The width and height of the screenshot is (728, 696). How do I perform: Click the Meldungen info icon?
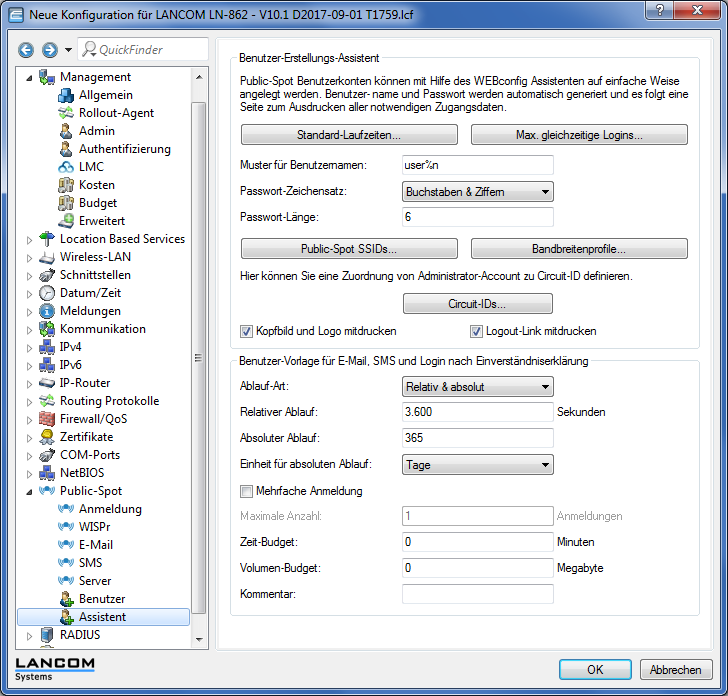(x=47, y=311)
